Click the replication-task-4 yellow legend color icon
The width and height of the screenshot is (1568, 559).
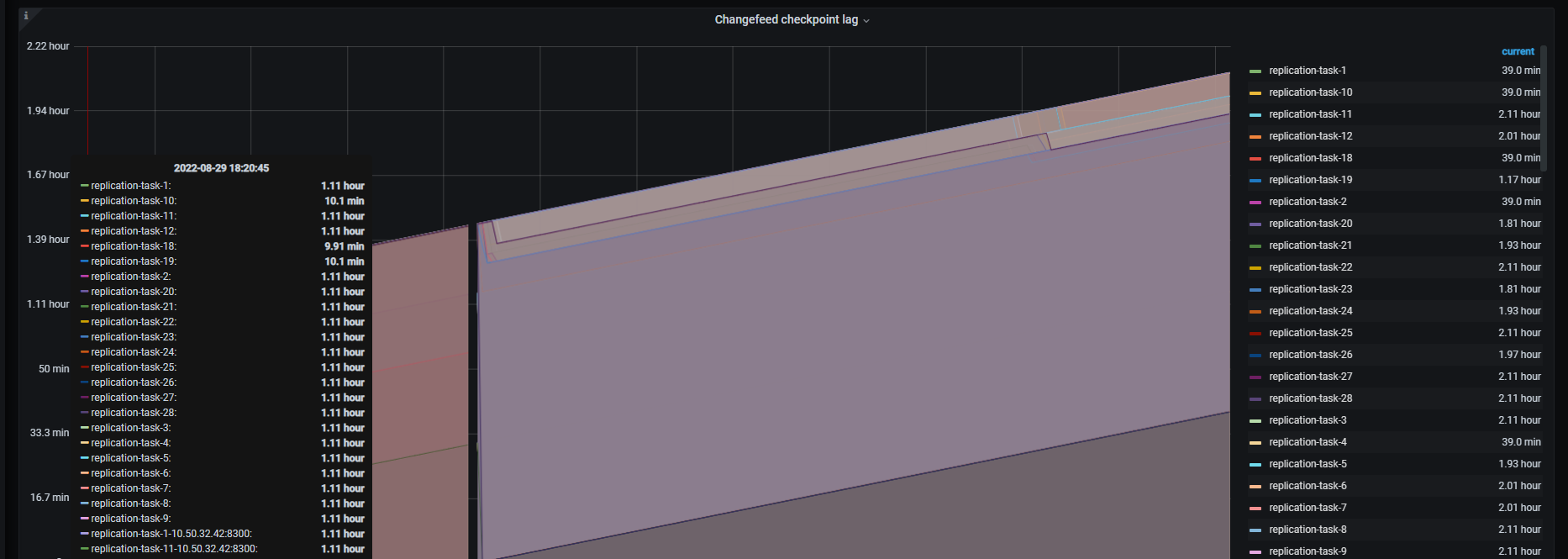(x=1255, y=443)
